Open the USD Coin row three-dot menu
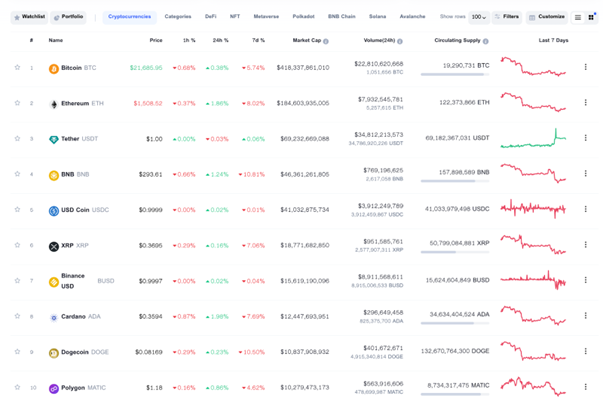Viewport: 603px width, 405px height. (585, 209)
